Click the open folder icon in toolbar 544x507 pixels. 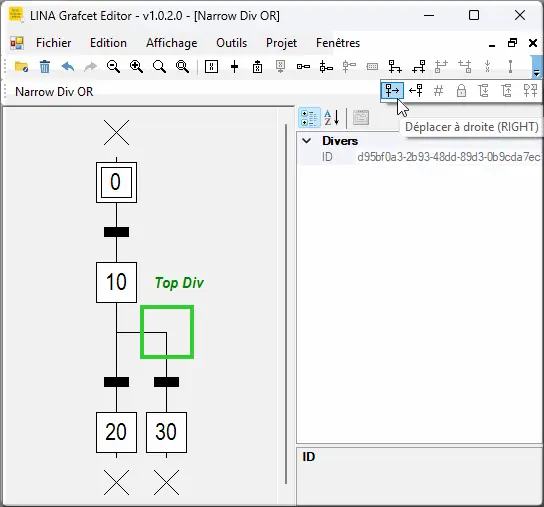pos(22,66)
